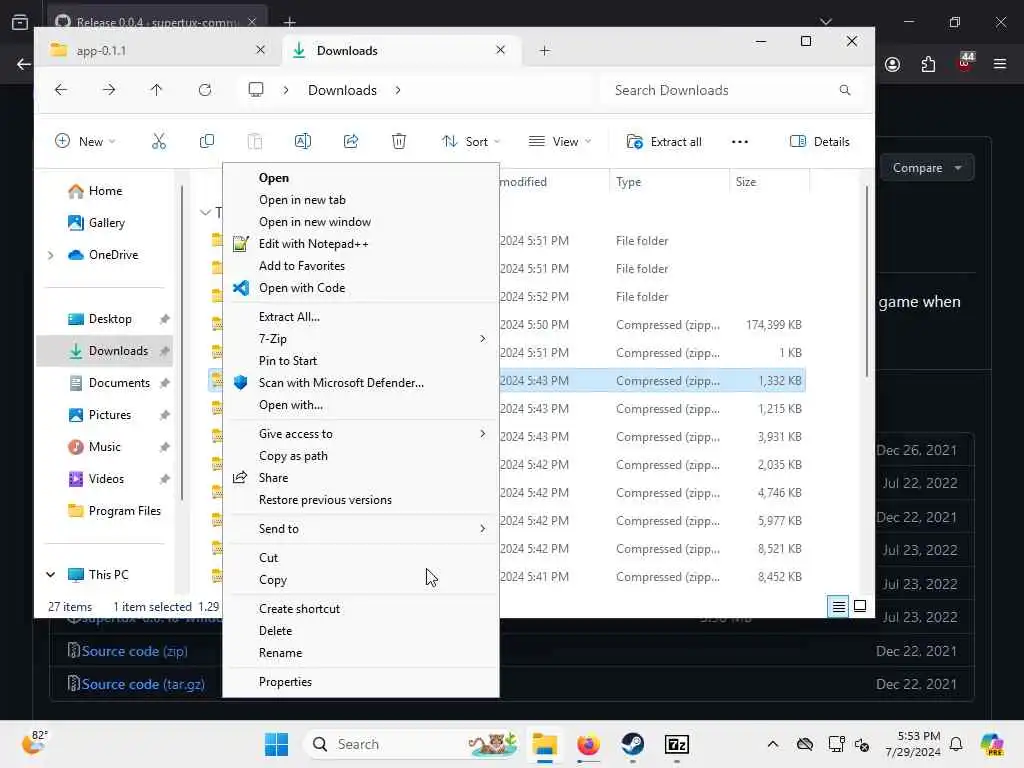
Task: Click the taskbar Search box
Action: 415,744
